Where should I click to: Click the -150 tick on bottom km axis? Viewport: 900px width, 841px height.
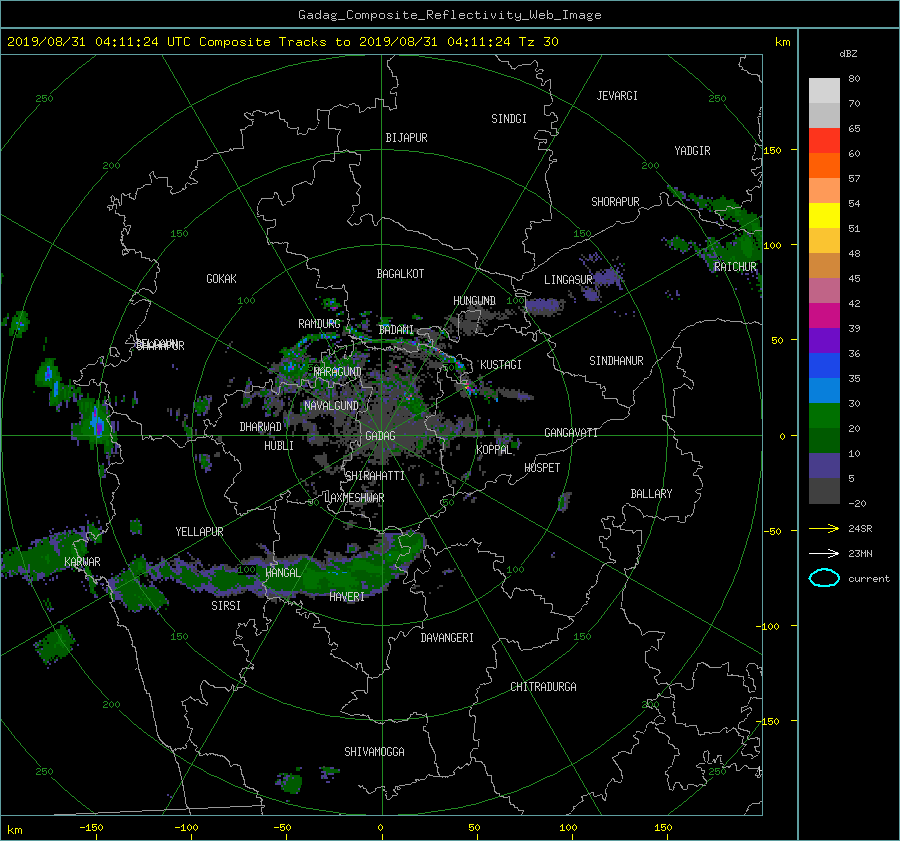(x=91, y=827)
